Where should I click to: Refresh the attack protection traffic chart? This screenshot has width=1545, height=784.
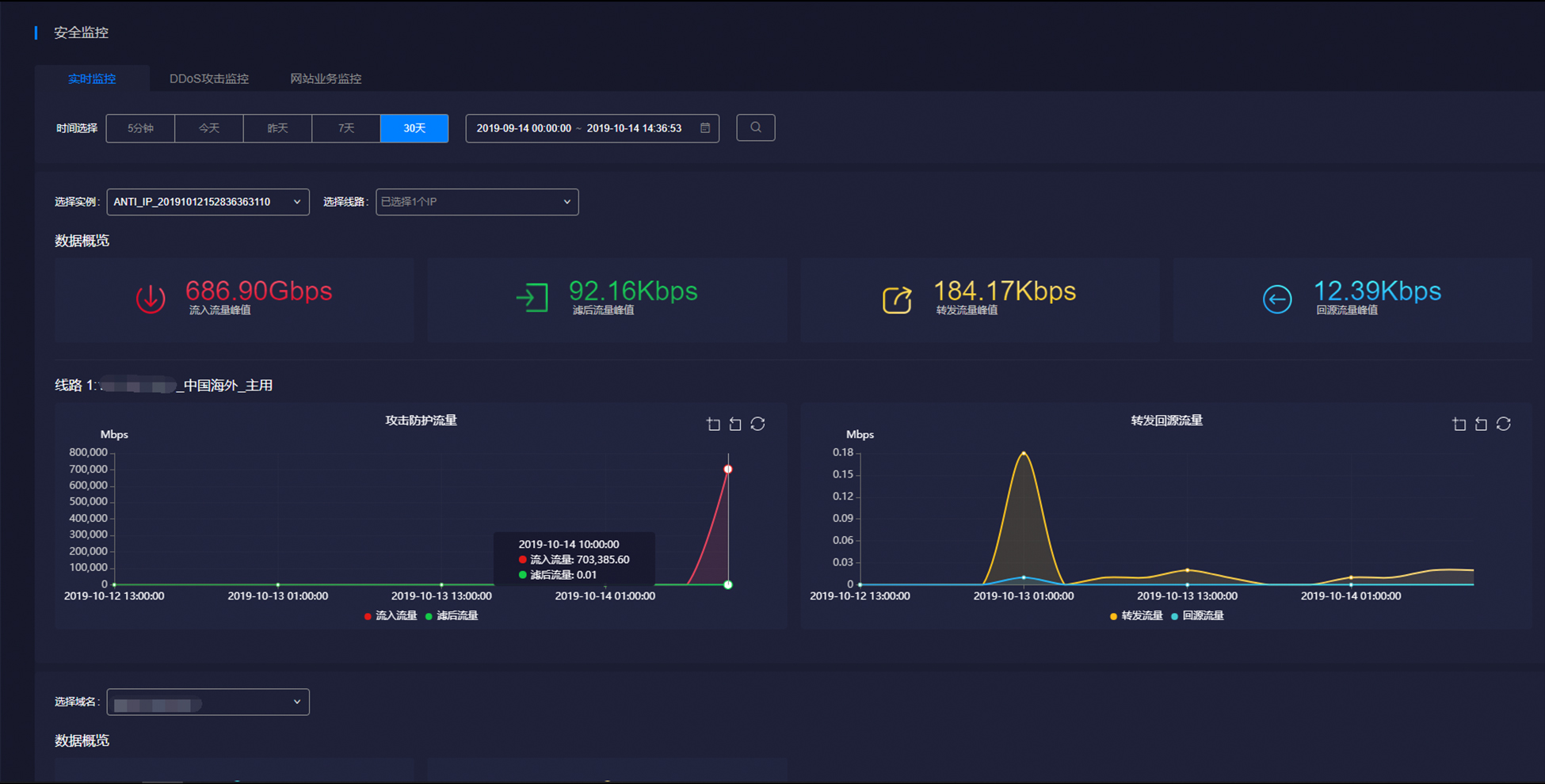757,424
